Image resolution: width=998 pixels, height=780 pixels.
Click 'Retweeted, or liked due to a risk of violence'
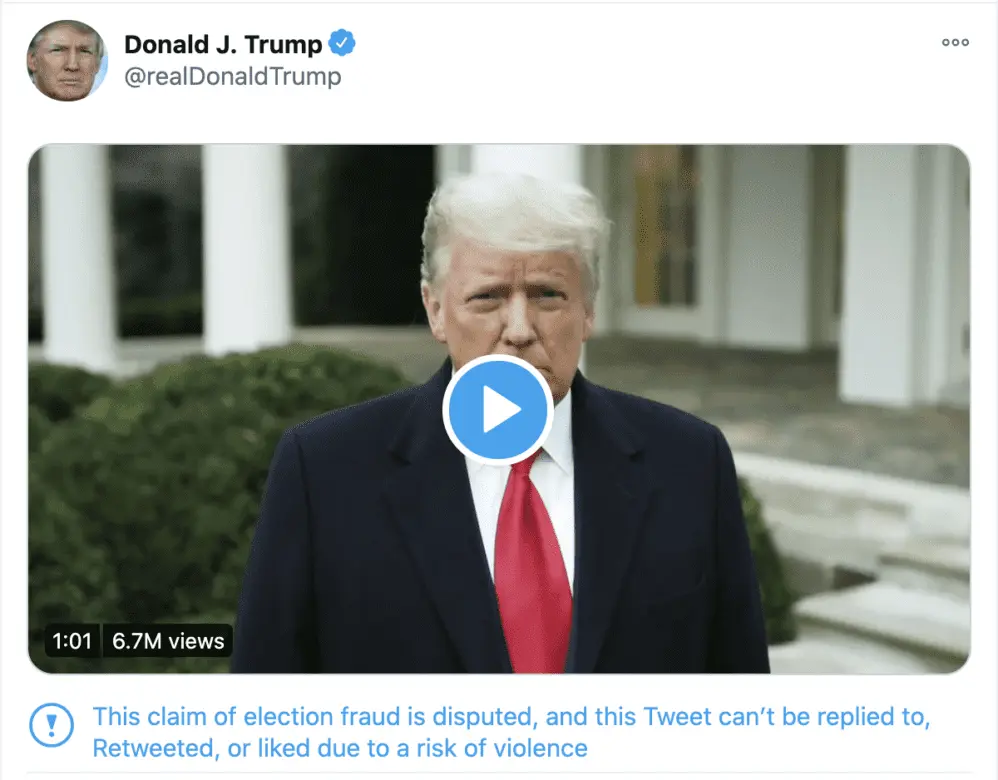click(x=340, y=748)
